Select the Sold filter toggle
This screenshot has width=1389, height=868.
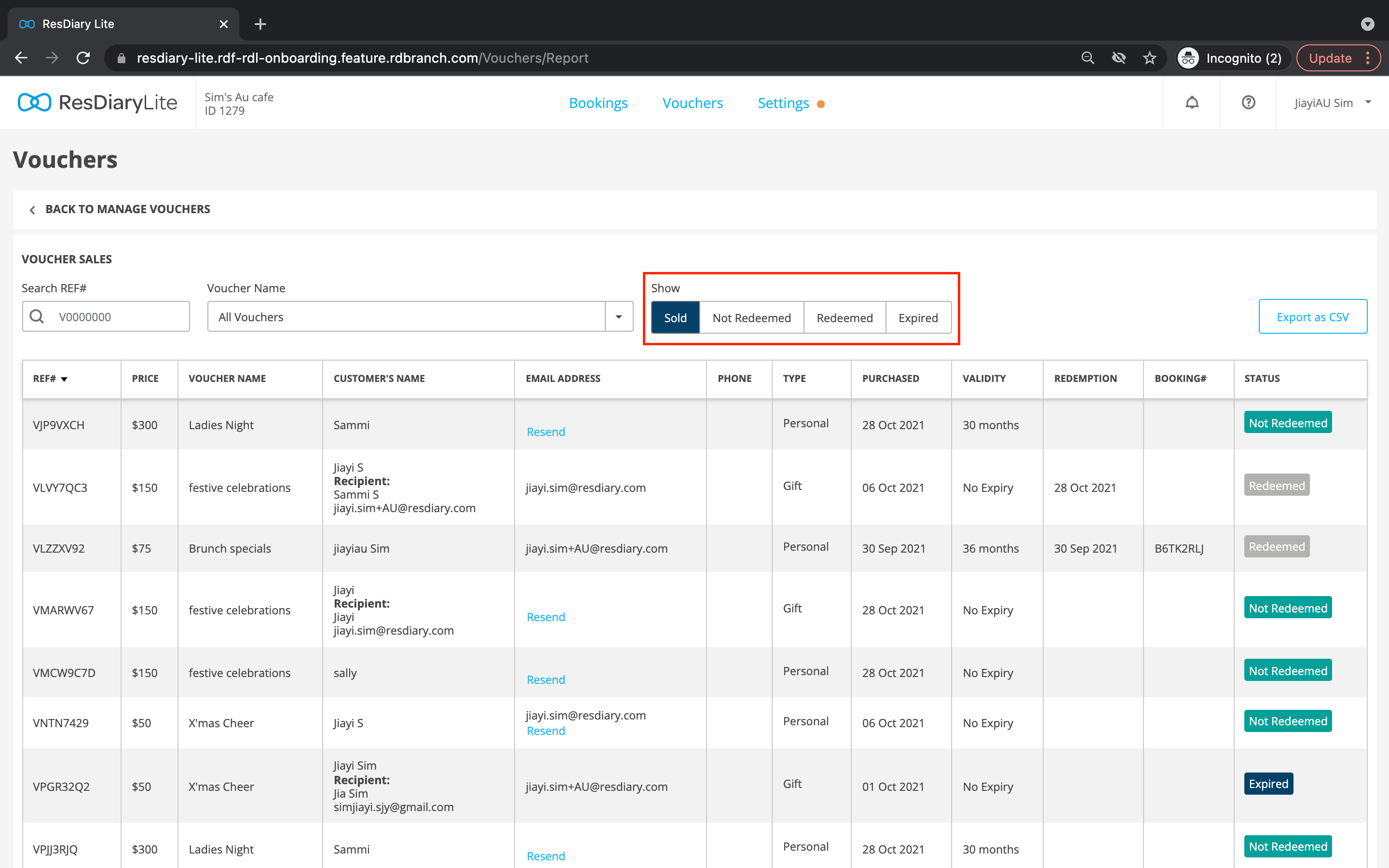[675, 317]
